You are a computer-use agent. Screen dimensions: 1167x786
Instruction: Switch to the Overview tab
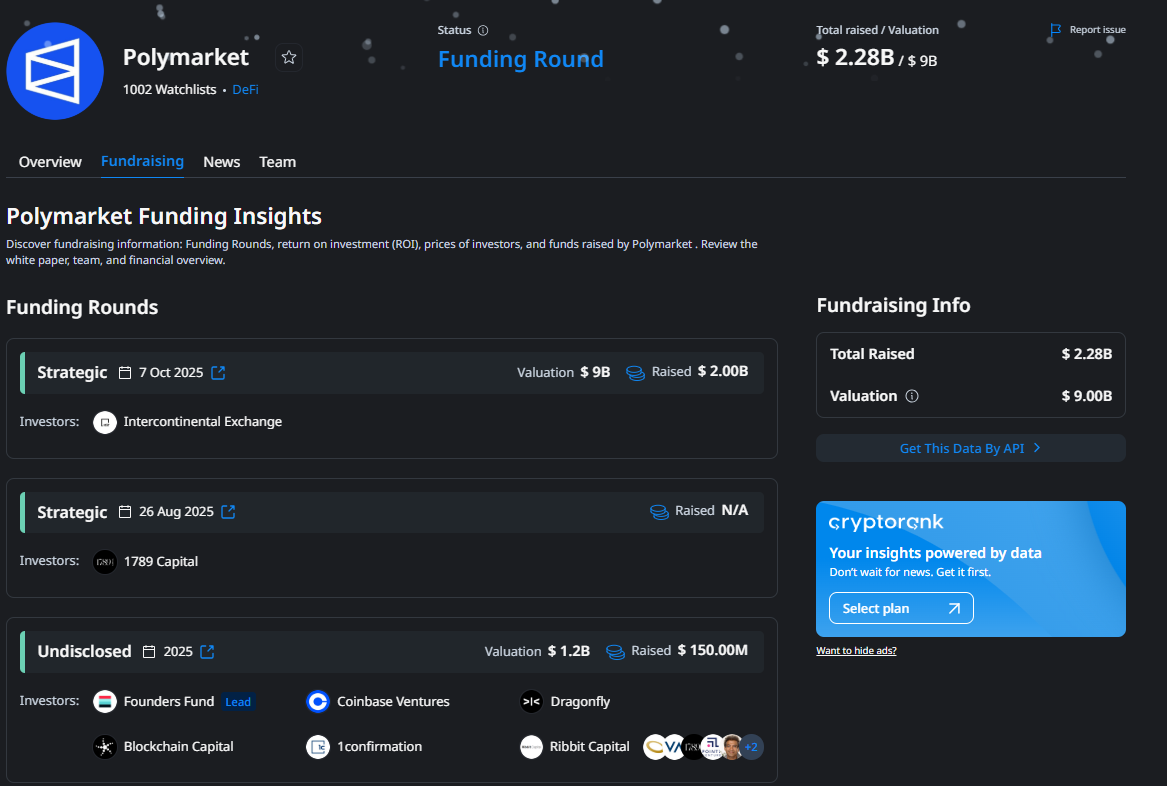pyautogui.click(x=50, y=162)
